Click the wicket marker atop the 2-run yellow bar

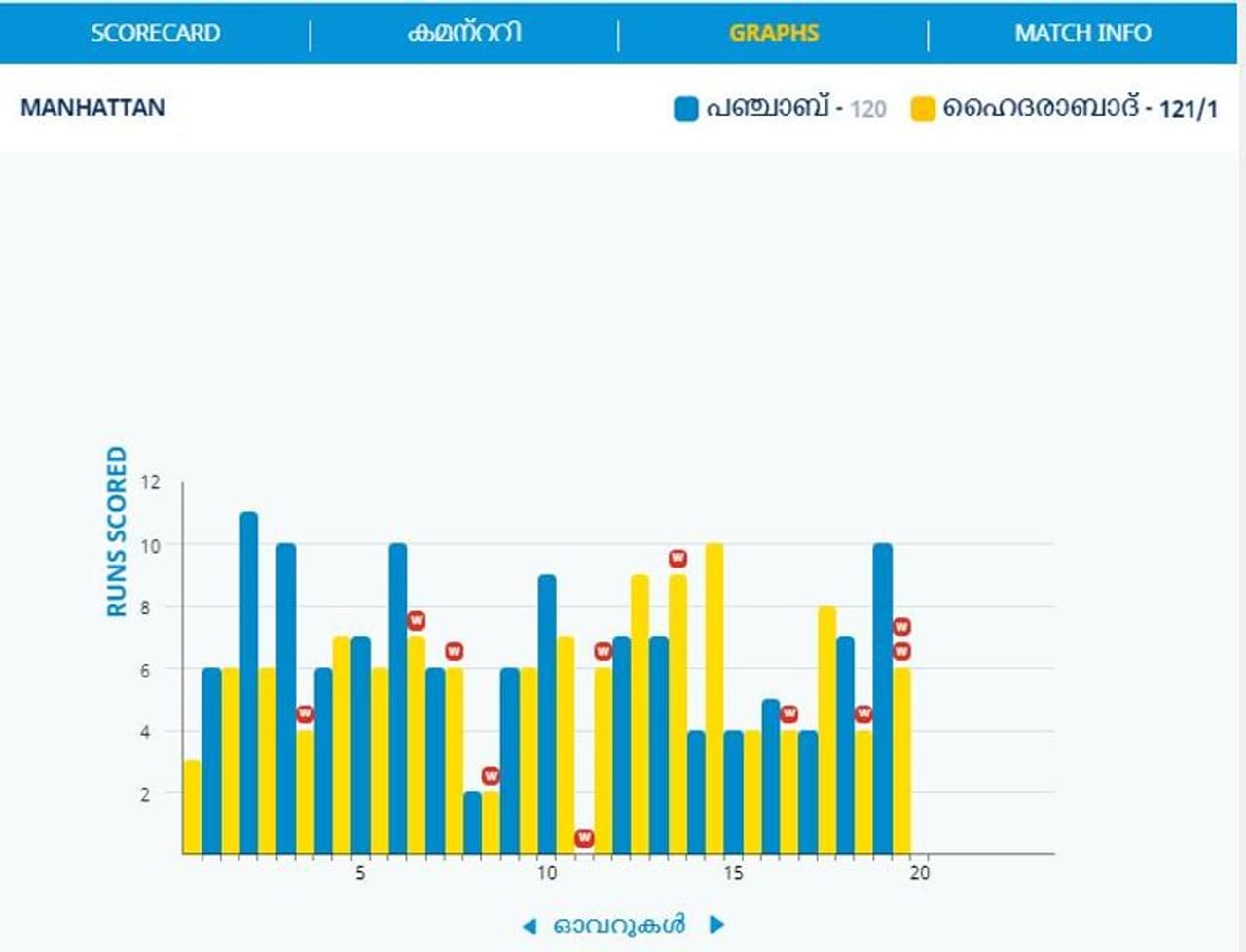pyautogui.click(x=491, y=776)
